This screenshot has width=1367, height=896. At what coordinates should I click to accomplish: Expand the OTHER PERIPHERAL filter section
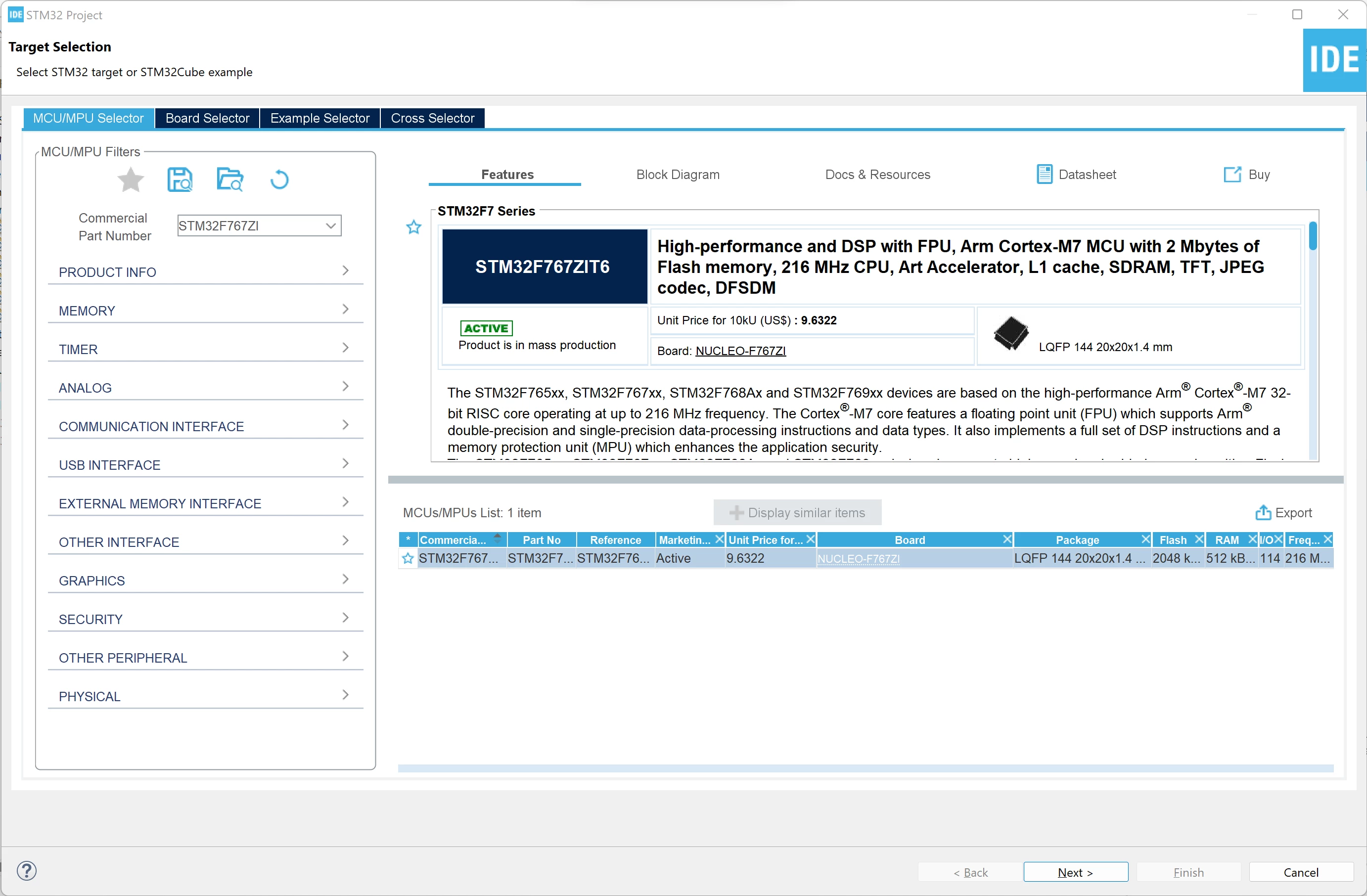[x=205, y=657]
